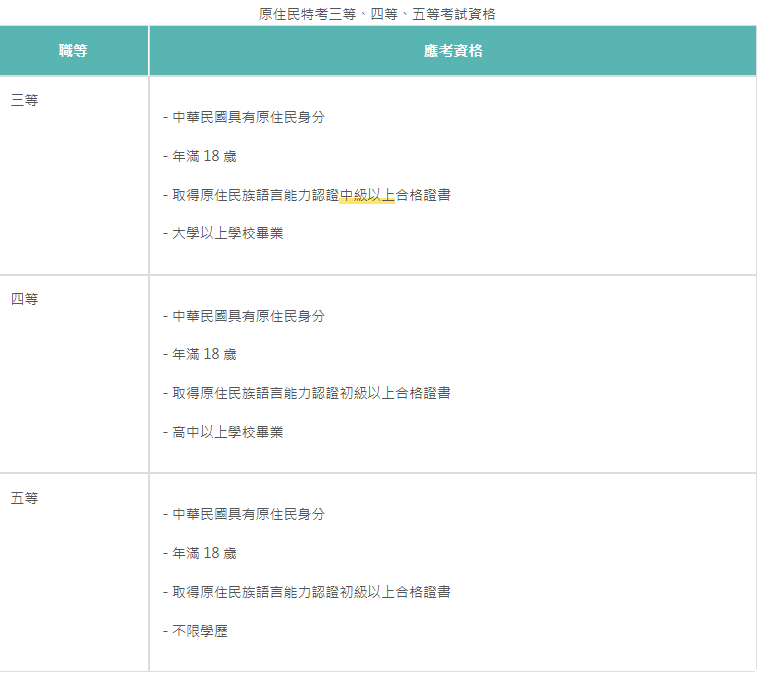Click the 四等 row label
759x675 pixels.
(x=25, y=299)
